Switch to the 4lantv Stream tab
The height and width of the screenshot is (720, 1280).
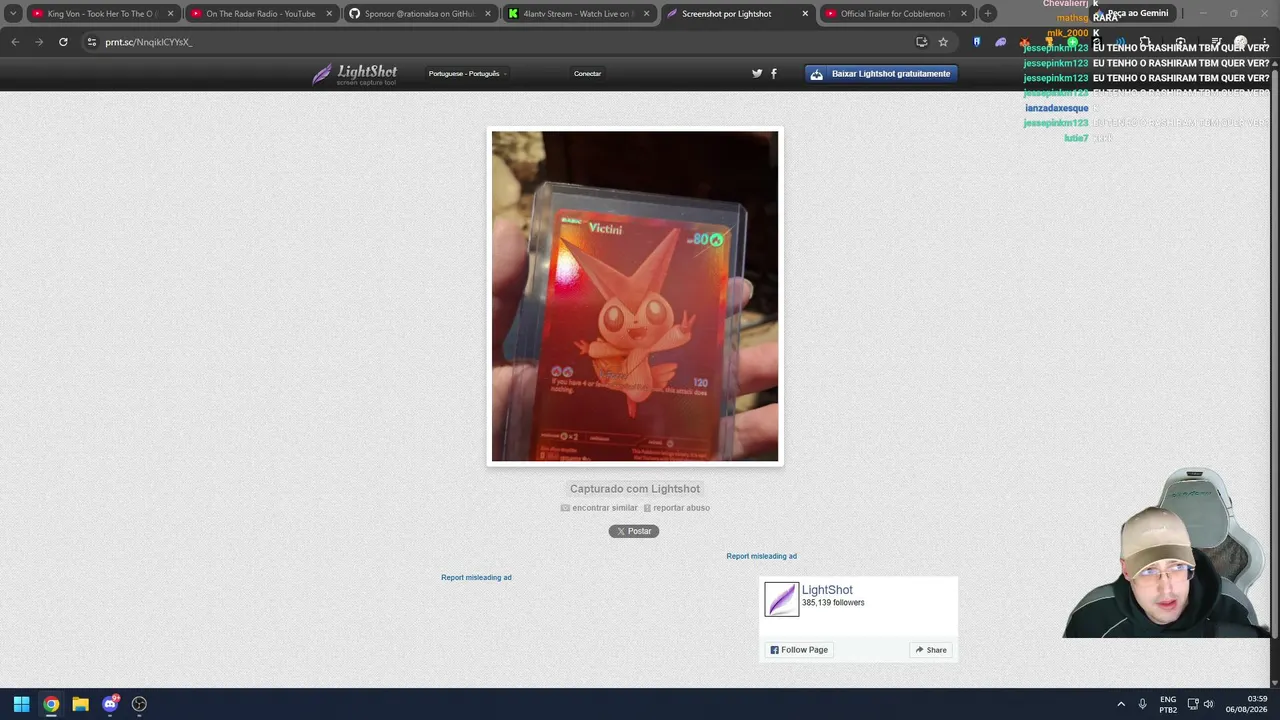tap(579, 14)
